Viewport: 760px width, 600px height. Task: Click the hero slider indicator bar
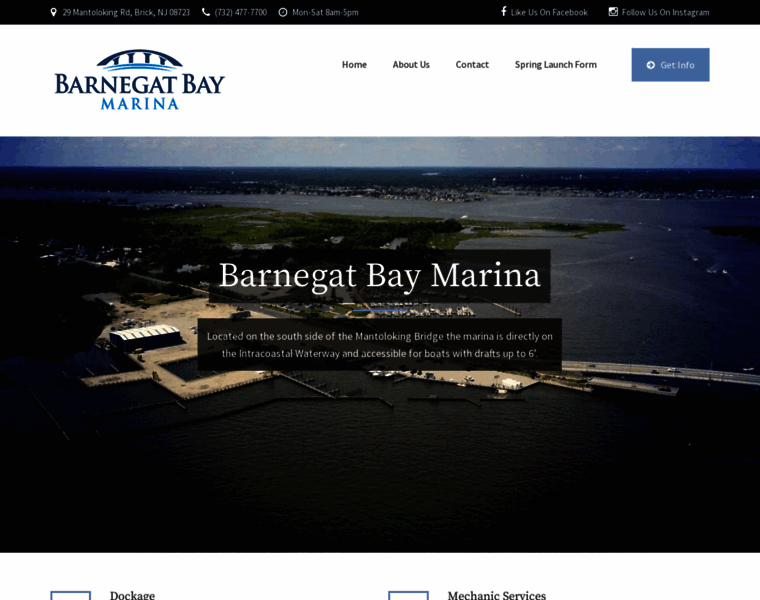380,310
